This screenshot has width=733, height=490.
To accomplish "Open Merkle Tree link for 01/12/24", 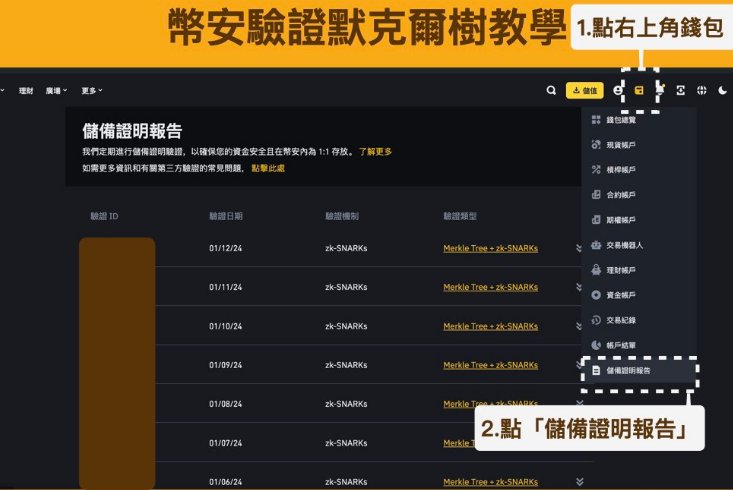I will (x=490, y=248).
